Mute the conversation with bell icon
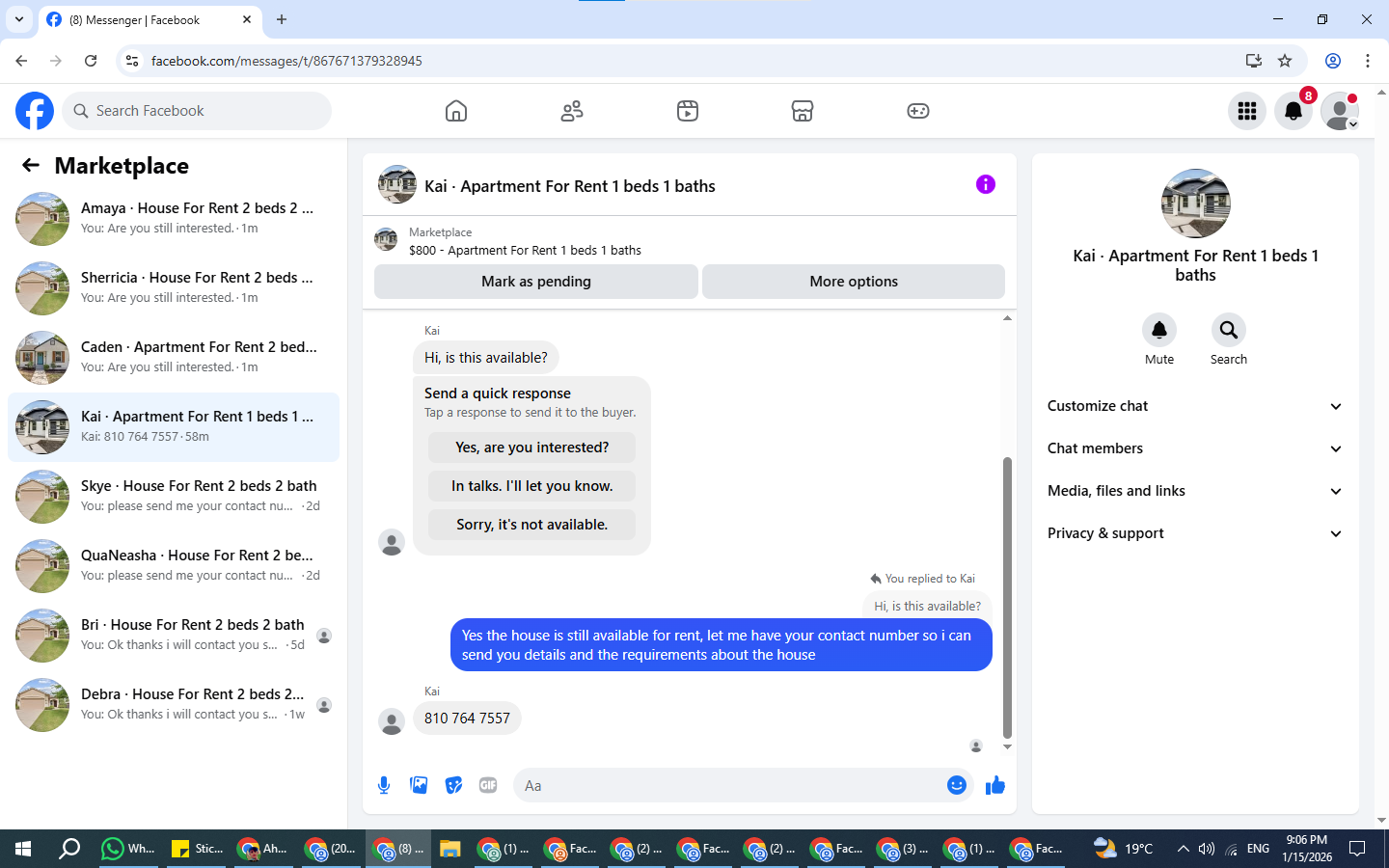Viewport: 1389px width, 868px height. coord(1159,330)
